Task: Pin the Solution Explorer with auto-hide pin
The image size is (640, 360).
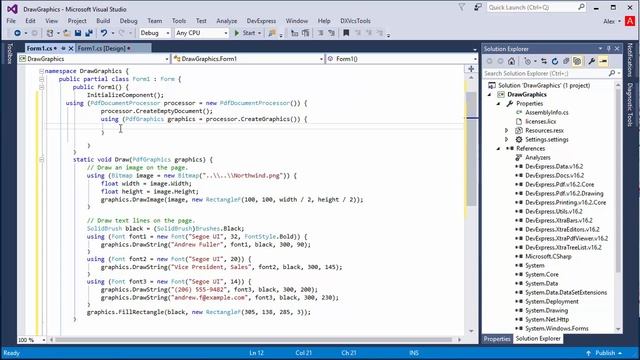Action: point(609,49)
